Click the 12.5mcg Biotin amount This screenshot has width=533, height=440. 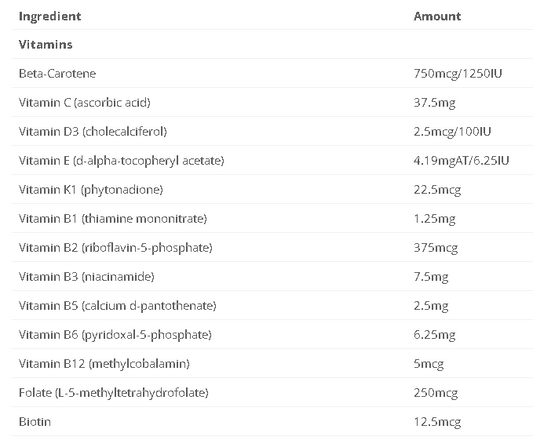[x=437, y=422]
